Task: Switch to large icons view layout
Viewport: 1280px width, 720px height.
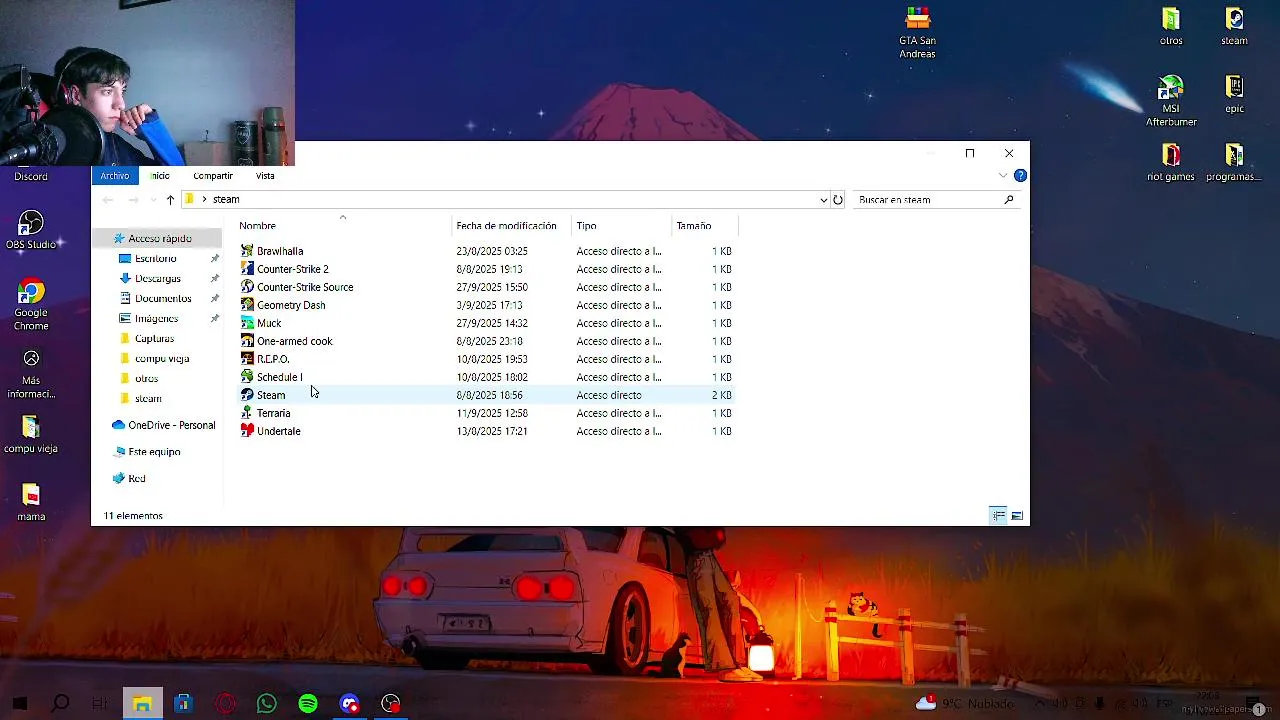Action: point(1017,516)
